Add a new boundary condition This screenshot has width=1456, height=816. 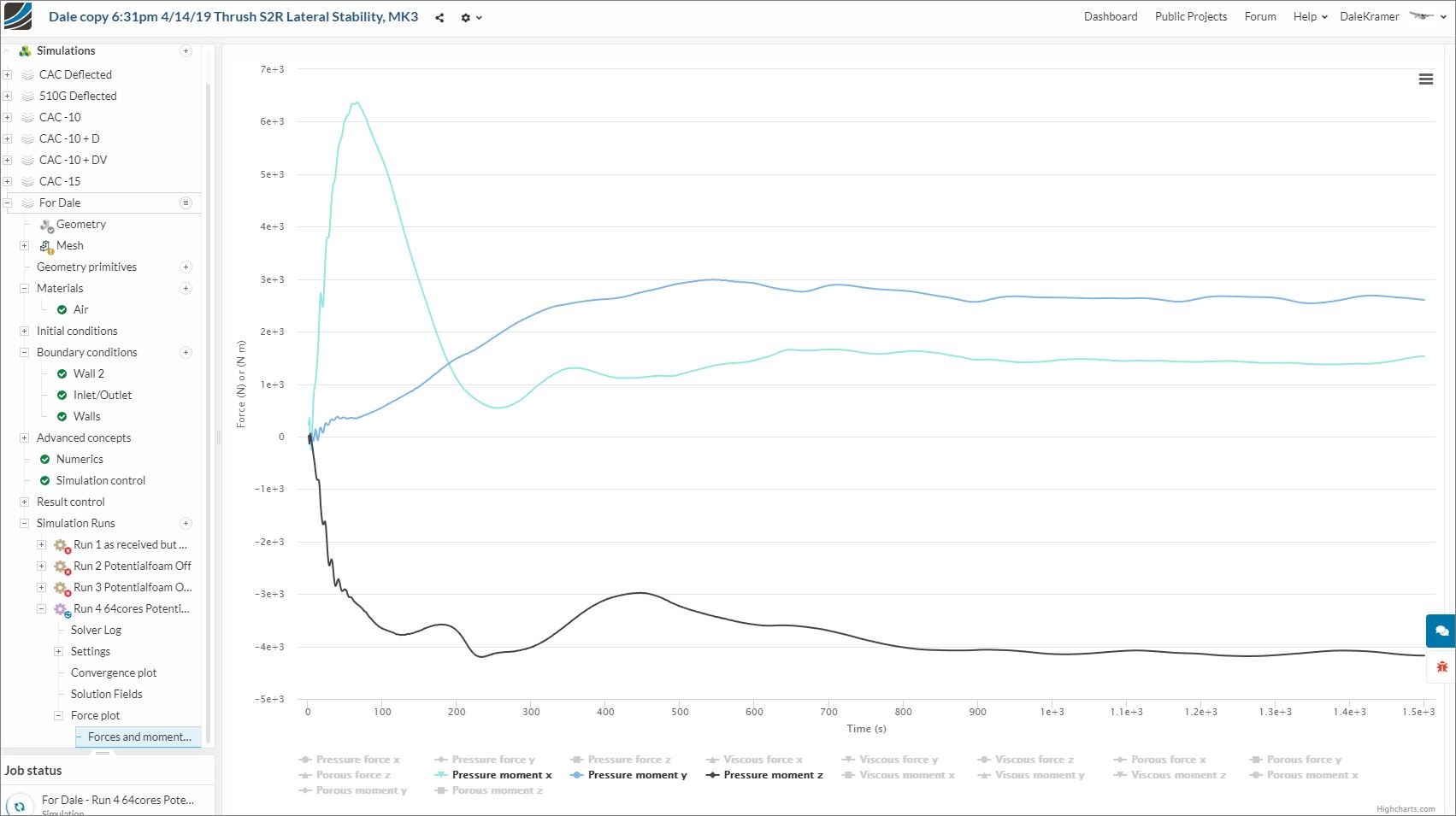point(186,352)
